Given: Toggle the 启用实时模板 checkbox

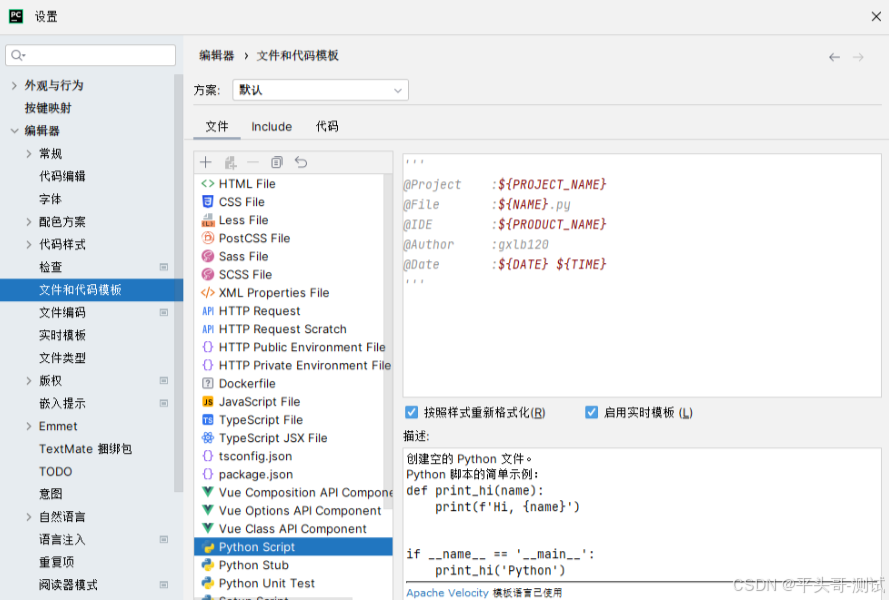Looking at the screenshot, I should [x=591, y=412].
